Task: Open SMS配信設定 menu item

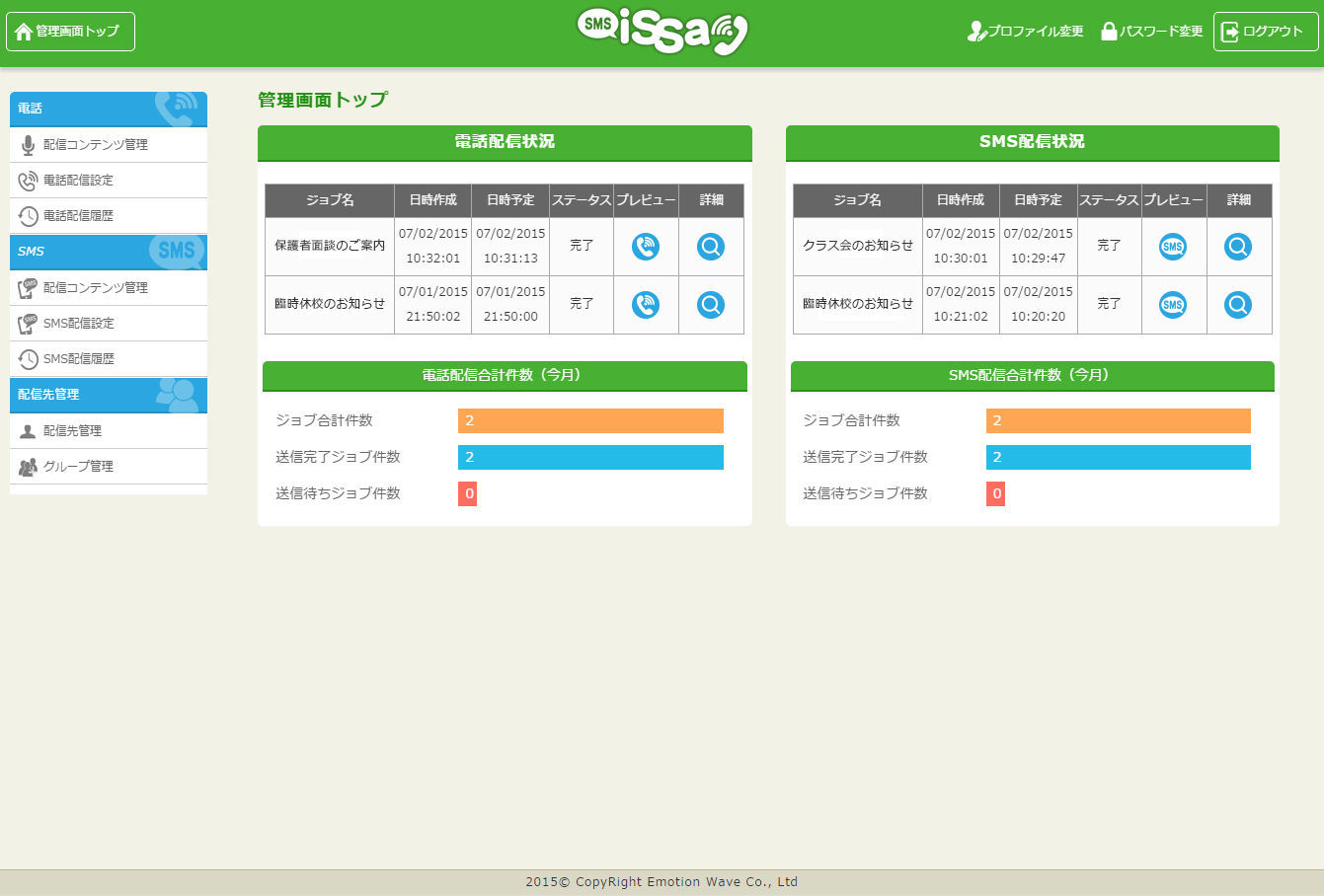Action: click(109, 324)
